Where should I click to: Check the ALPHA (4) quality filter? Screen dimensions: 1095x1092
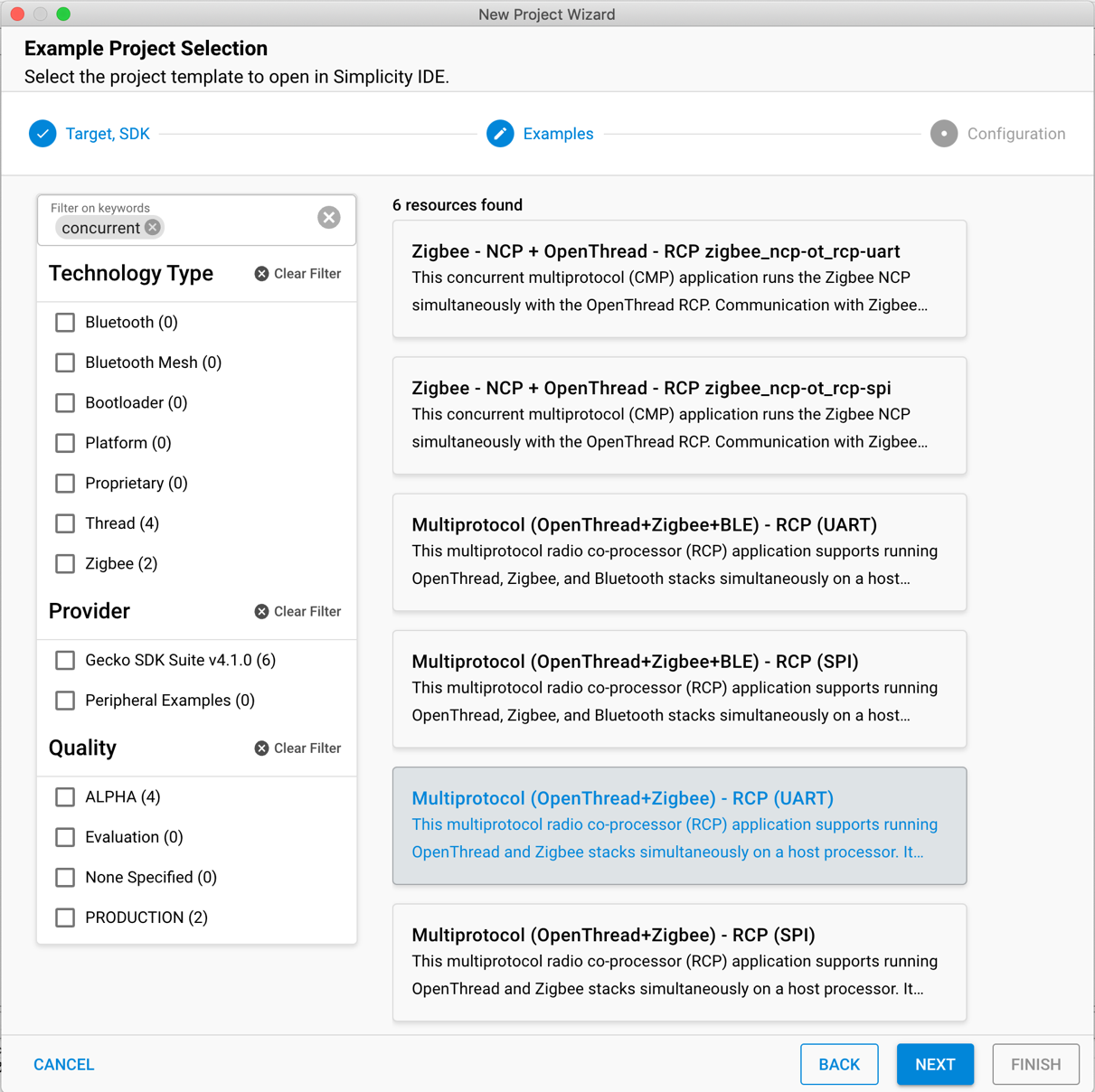pos(65,797)
